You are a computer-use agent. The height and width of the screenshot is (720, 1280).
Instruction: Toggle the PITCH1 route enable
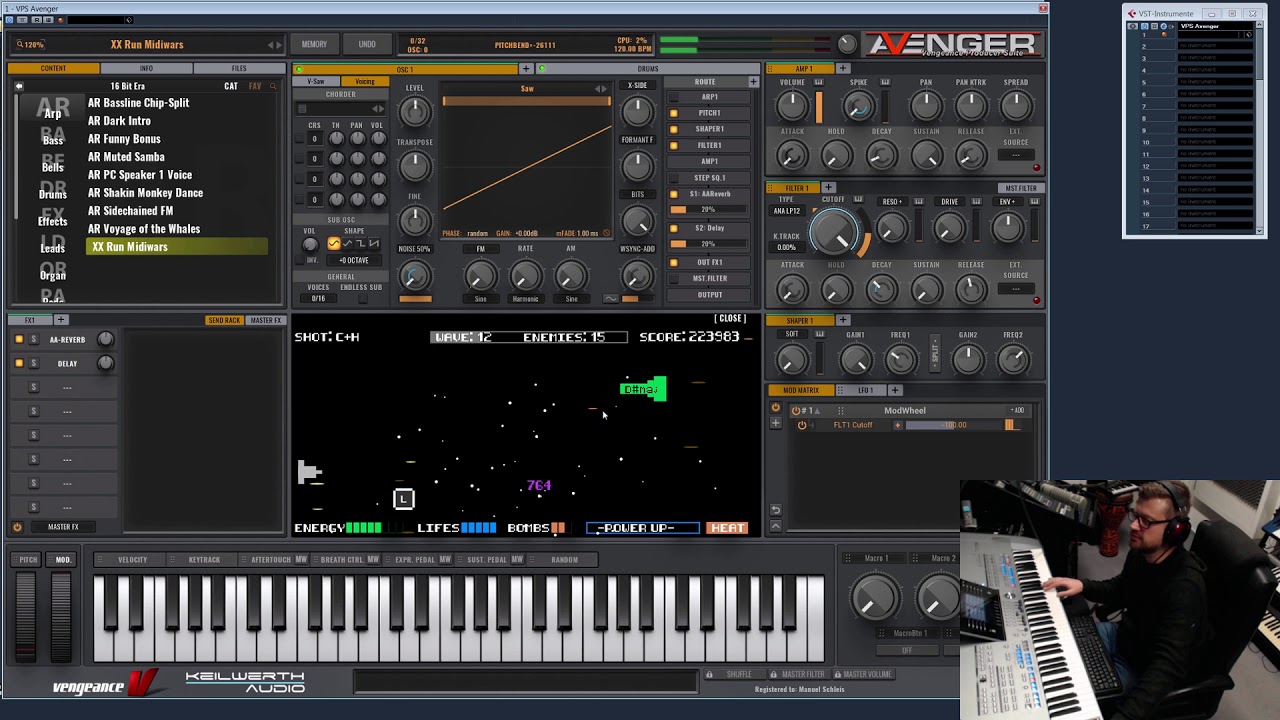674,113
